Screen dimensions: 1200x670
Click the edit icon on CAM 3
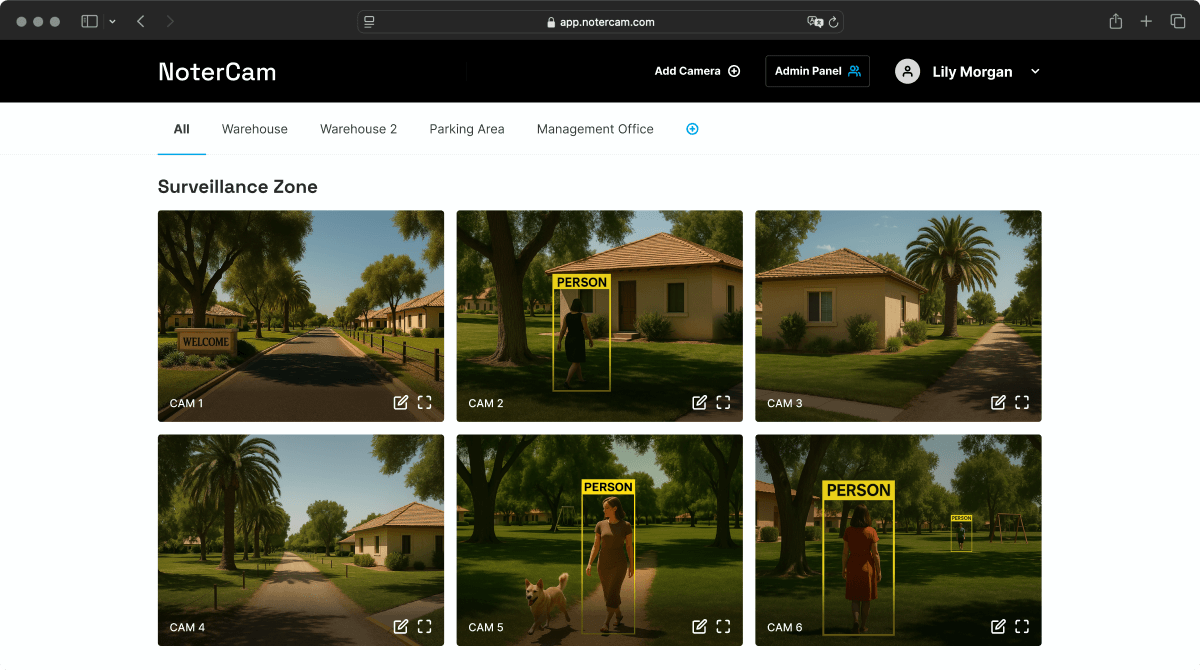click(x=998, y=402)
